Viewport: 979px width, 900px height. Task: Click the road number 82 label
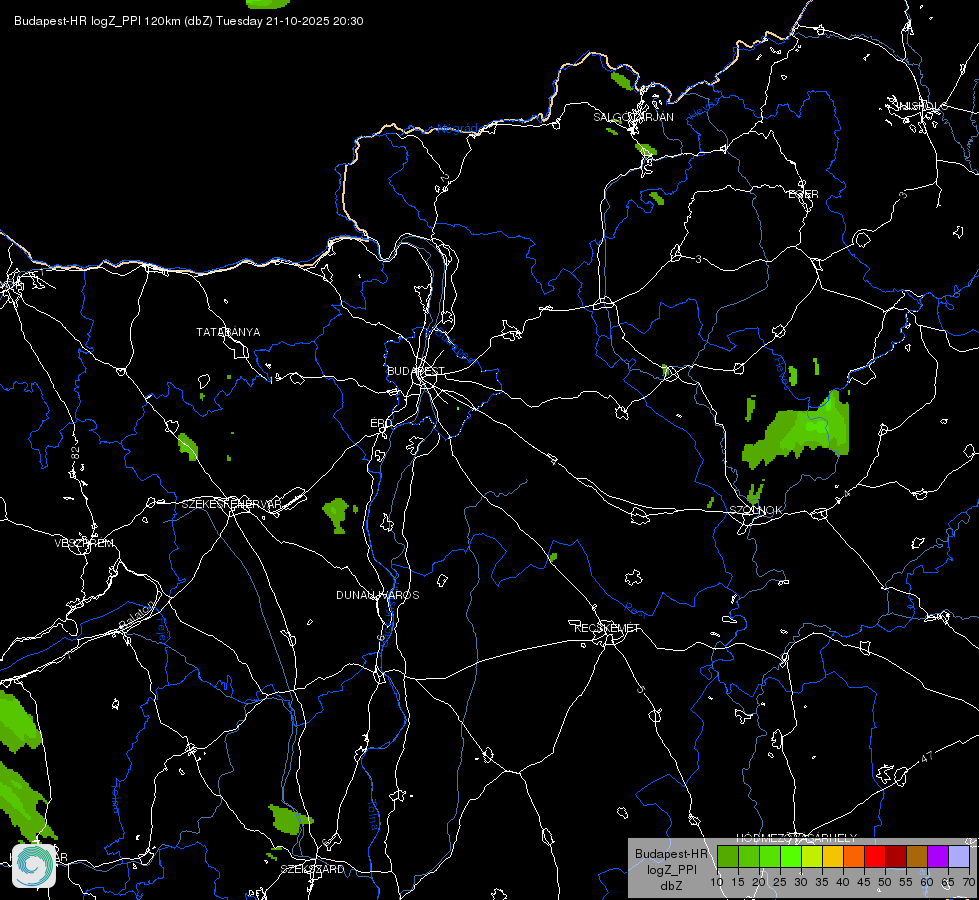coord(76,454)
